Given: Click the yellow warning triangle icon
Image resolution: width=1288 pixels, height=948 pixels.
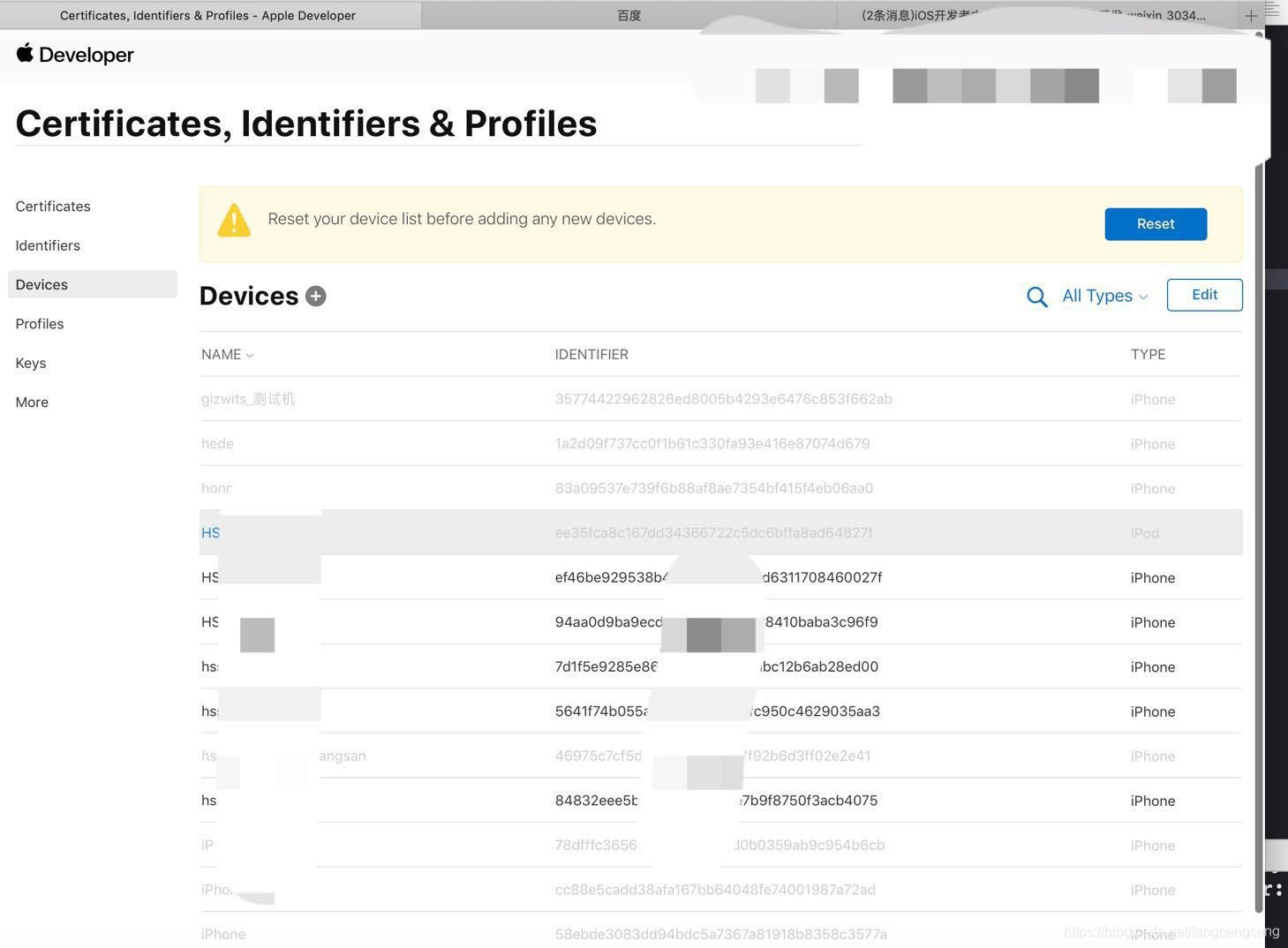Looking at the screenshot, I should click(x=234, y=220).
